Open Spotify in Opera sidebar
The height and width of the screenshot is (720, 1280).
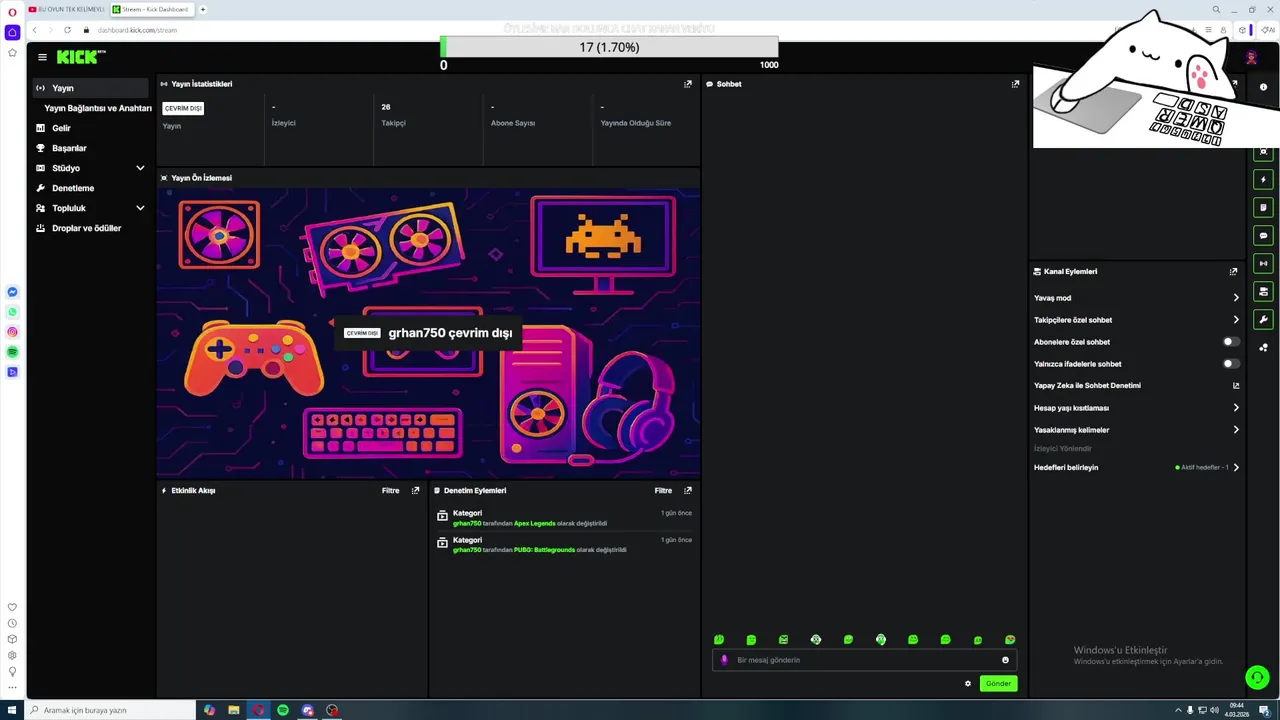(12, 352)
